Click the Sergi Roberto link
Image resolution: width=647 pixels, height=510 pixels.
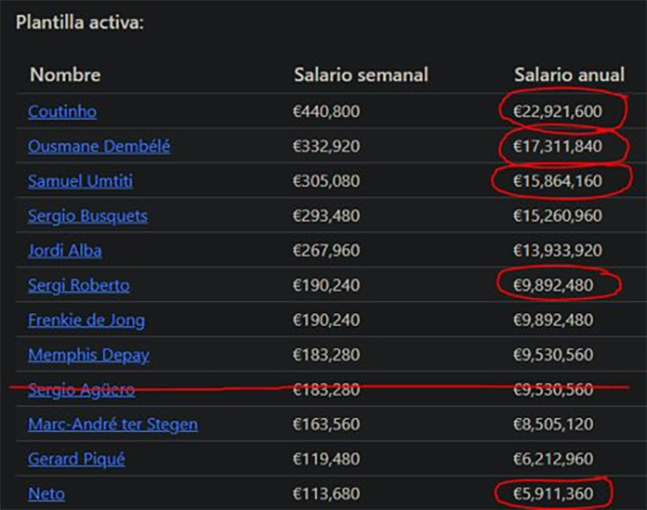tap(78, 285)
